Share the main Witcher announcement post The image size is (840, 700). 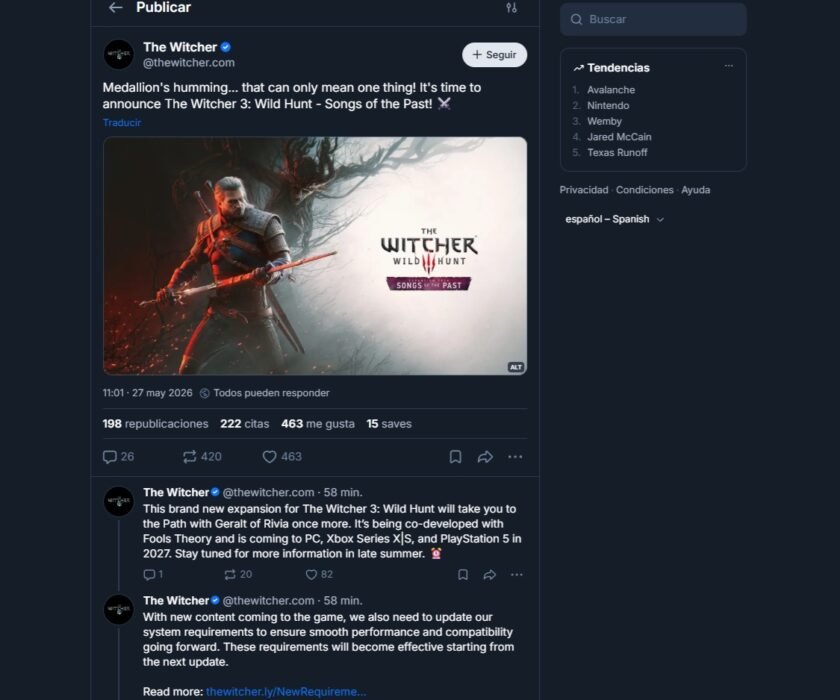(485, 457)
